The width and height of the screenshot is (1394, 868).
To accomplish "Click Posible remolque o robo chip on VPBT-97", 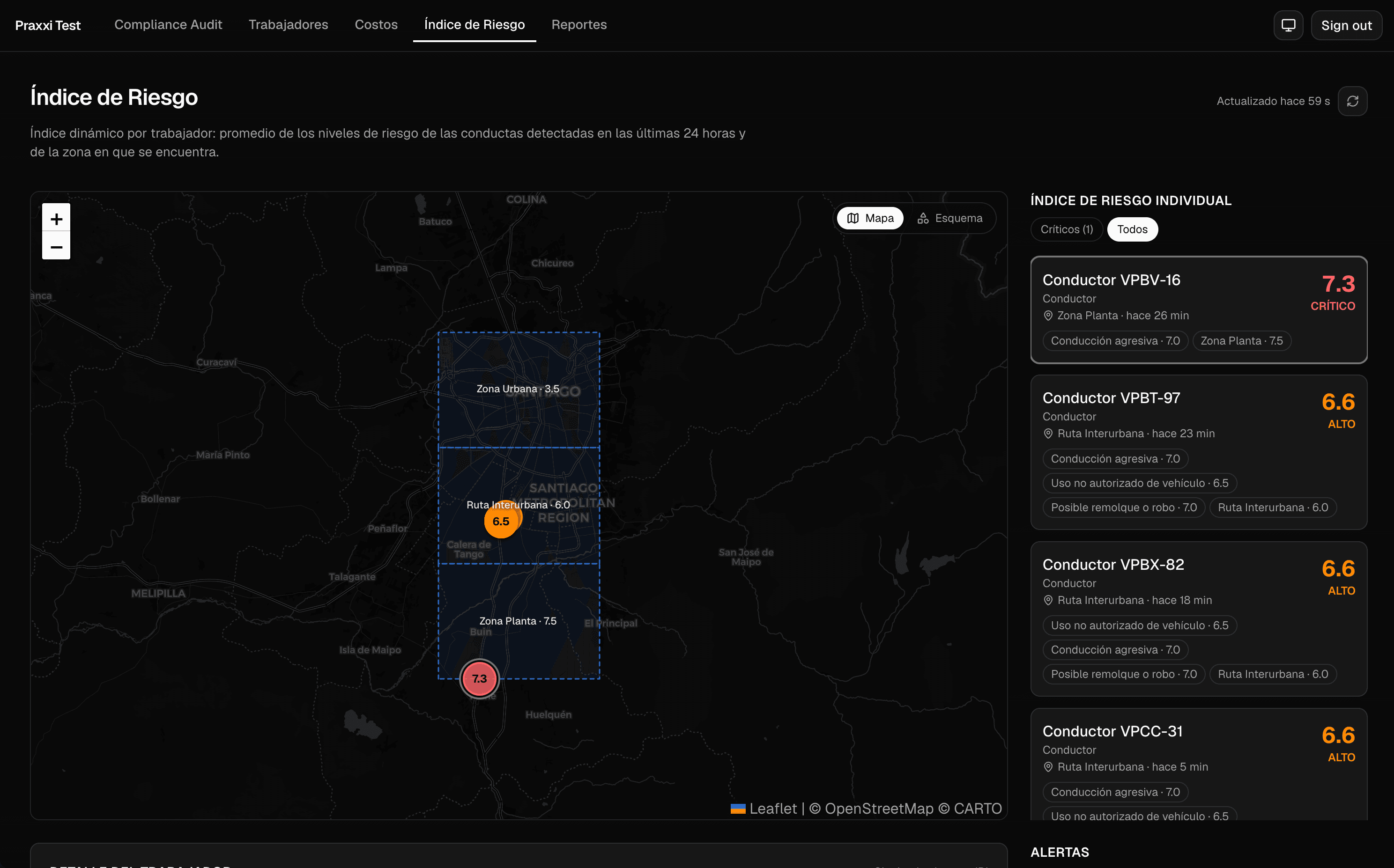I will 1123,508.
